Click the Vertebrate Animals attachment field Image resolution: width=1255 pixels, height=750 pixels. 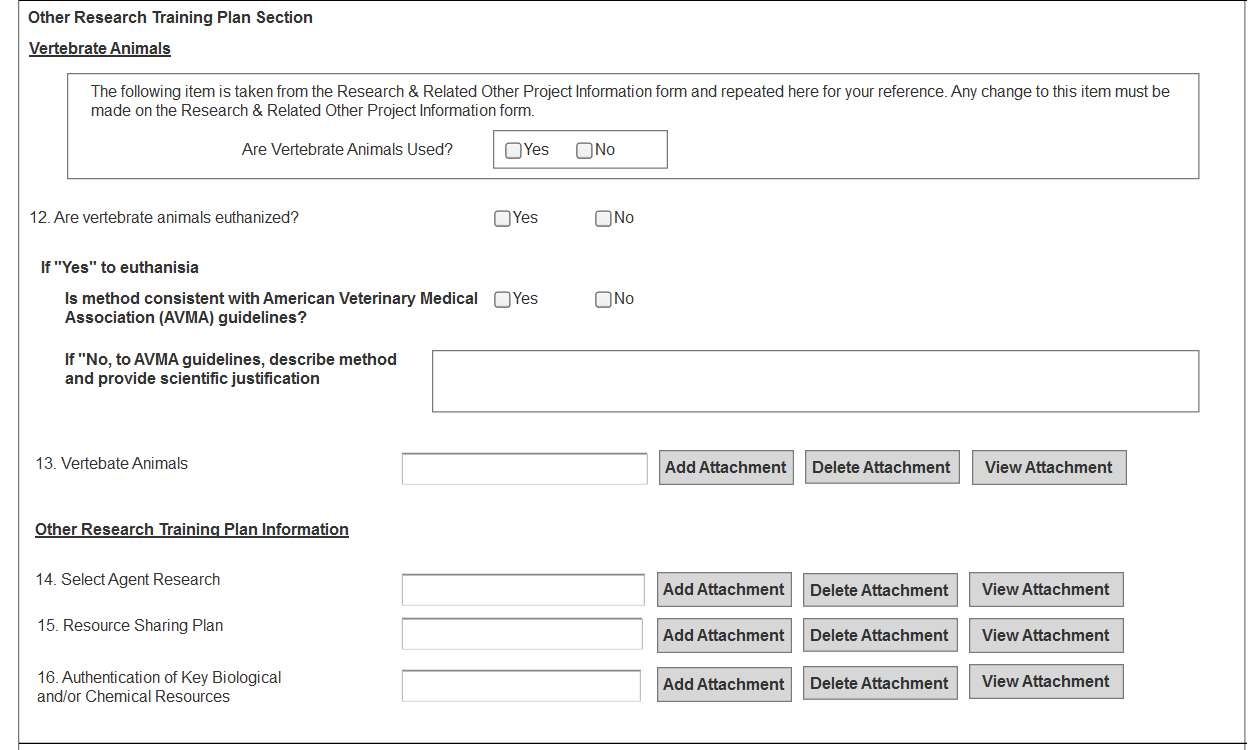tap(524, 468)
